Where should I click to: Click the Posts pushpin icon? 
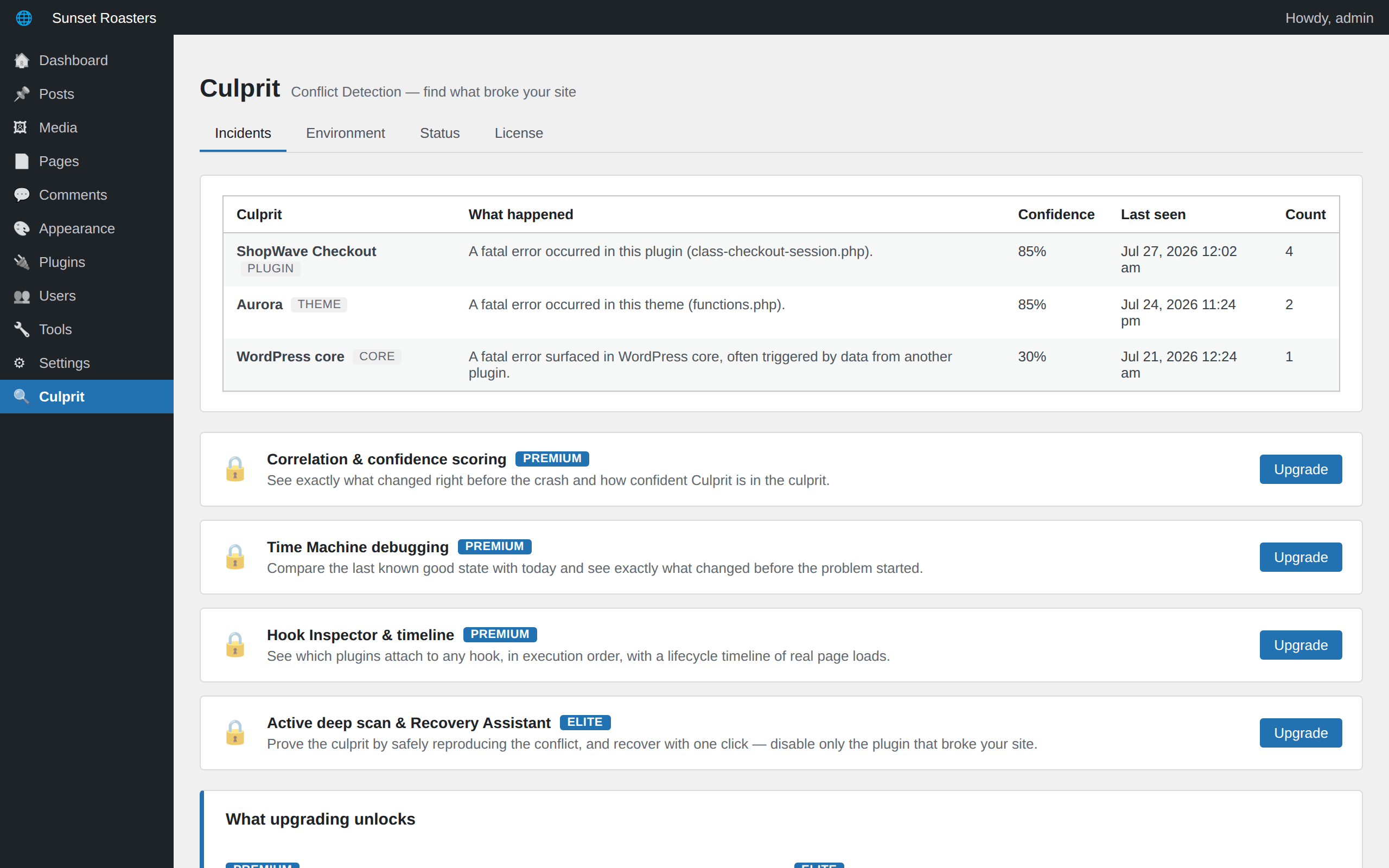click(x=21, y=94)
